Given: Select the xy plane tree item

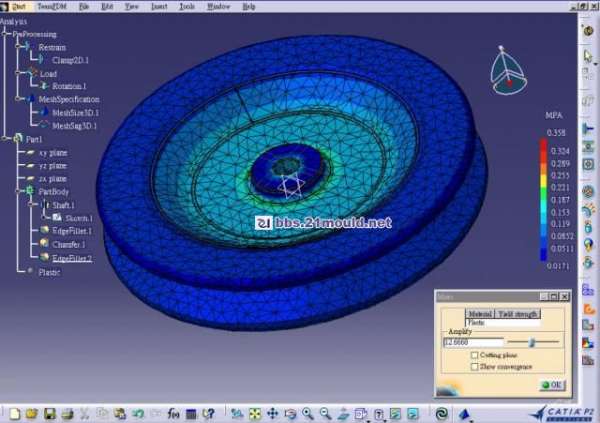Looking at the screenshot, I should [52, 151].
